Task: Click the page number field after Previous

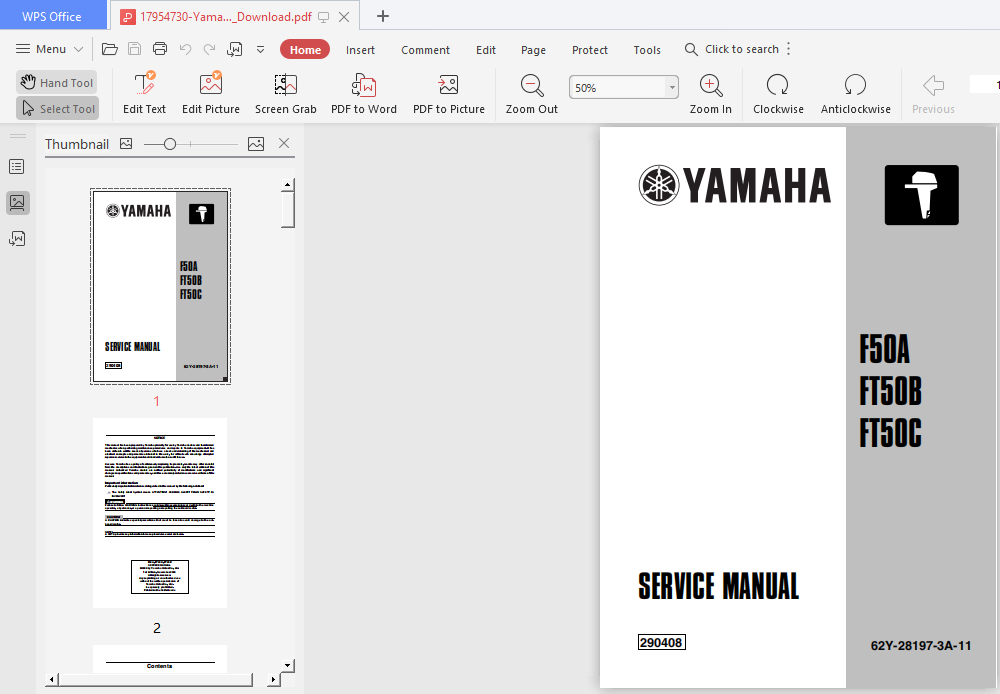Action: (x=985, y=84)
